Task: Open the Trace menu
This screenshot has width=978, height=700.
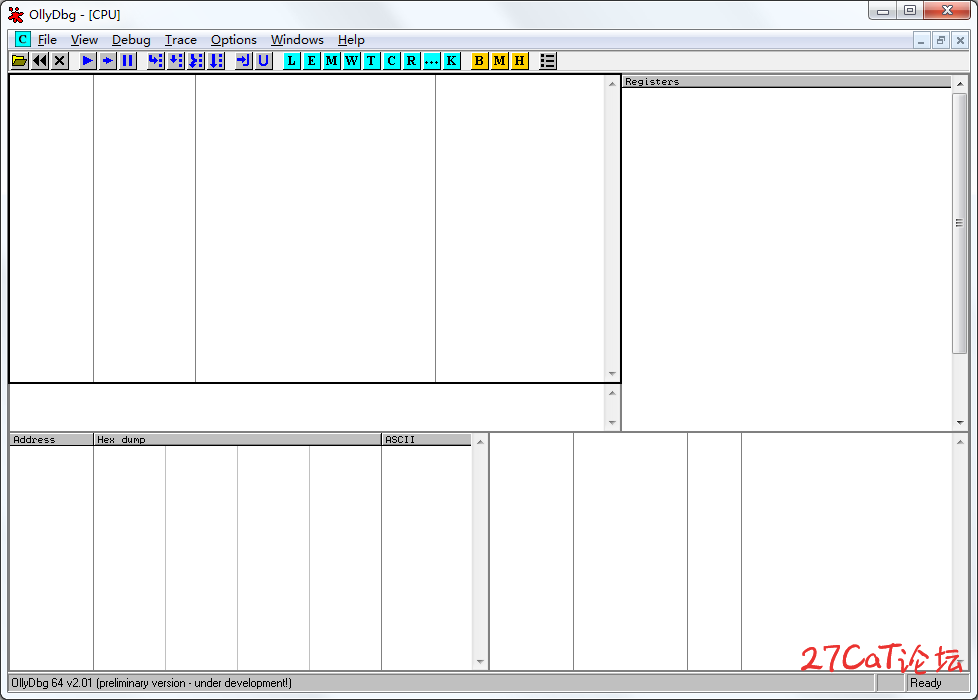Action: (180, 39)
